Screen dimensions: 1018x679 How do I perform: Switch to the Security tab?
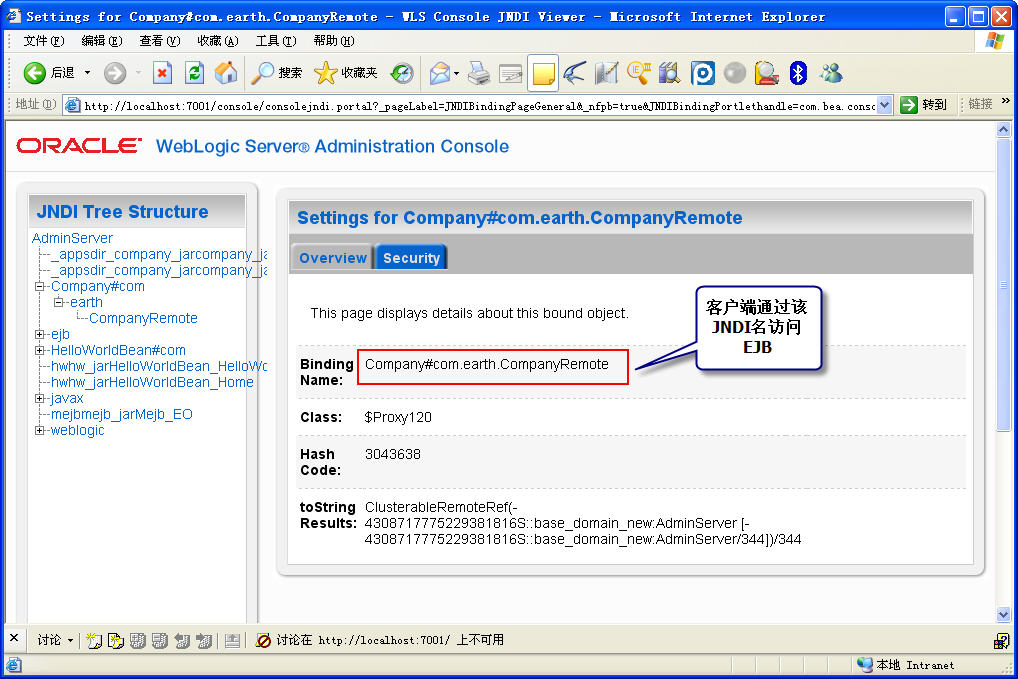tap(411, 258)
